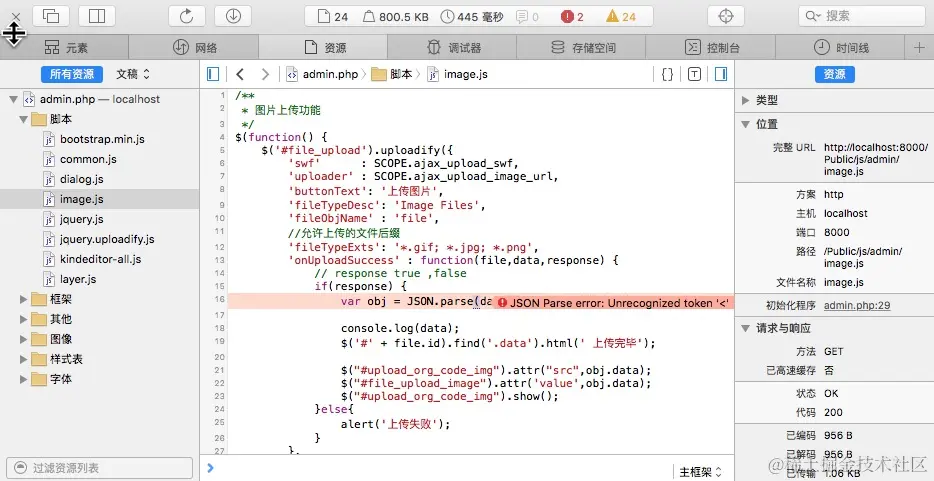Open the 控制台 tab
The height and width of the screenshot is (481, 934).
tap(711, 48)
